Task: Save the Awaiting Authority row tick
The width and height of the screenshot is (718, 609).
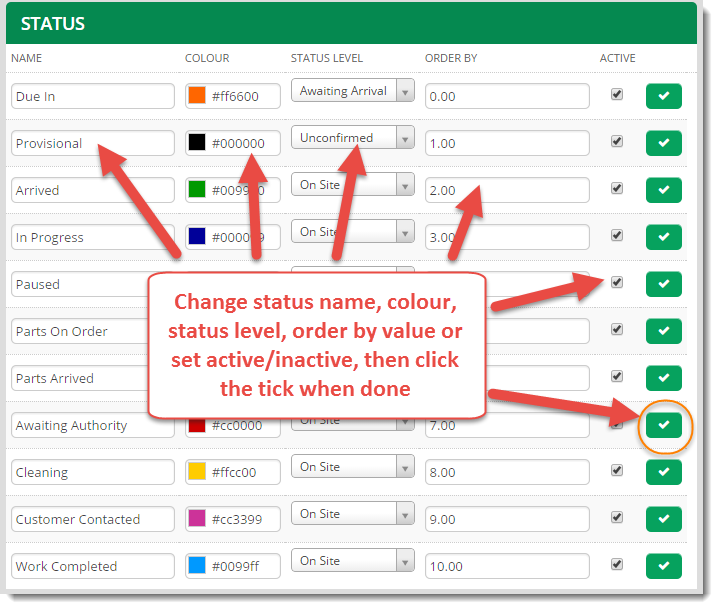Action: tap(664, 425)
